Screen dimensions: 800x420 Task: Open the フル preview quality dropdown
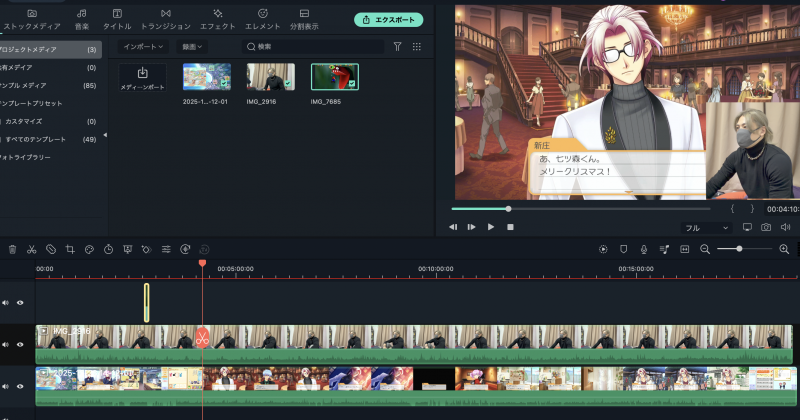tap(707, 228)
